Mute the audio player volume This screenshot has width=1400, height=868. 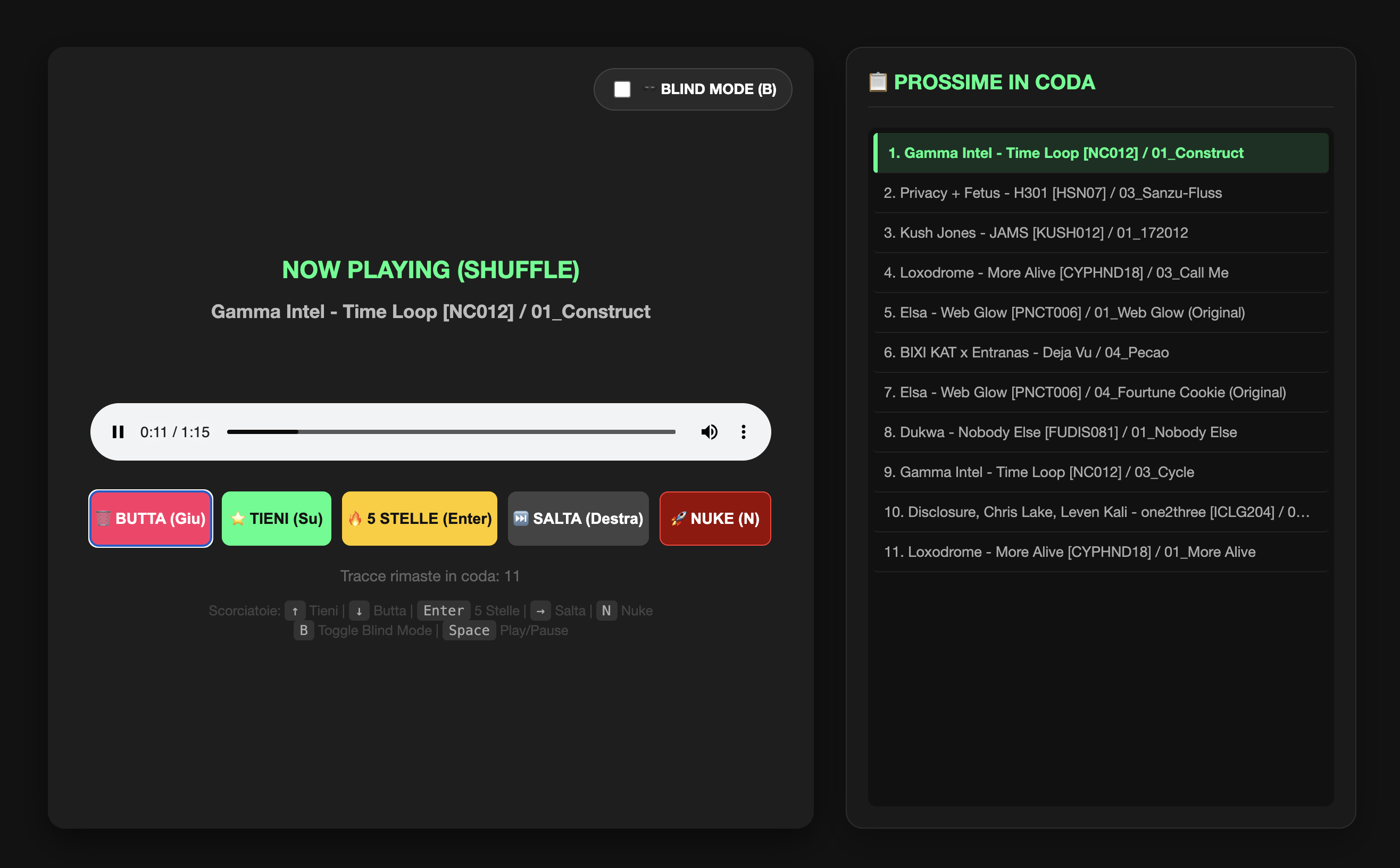[710, 432]
